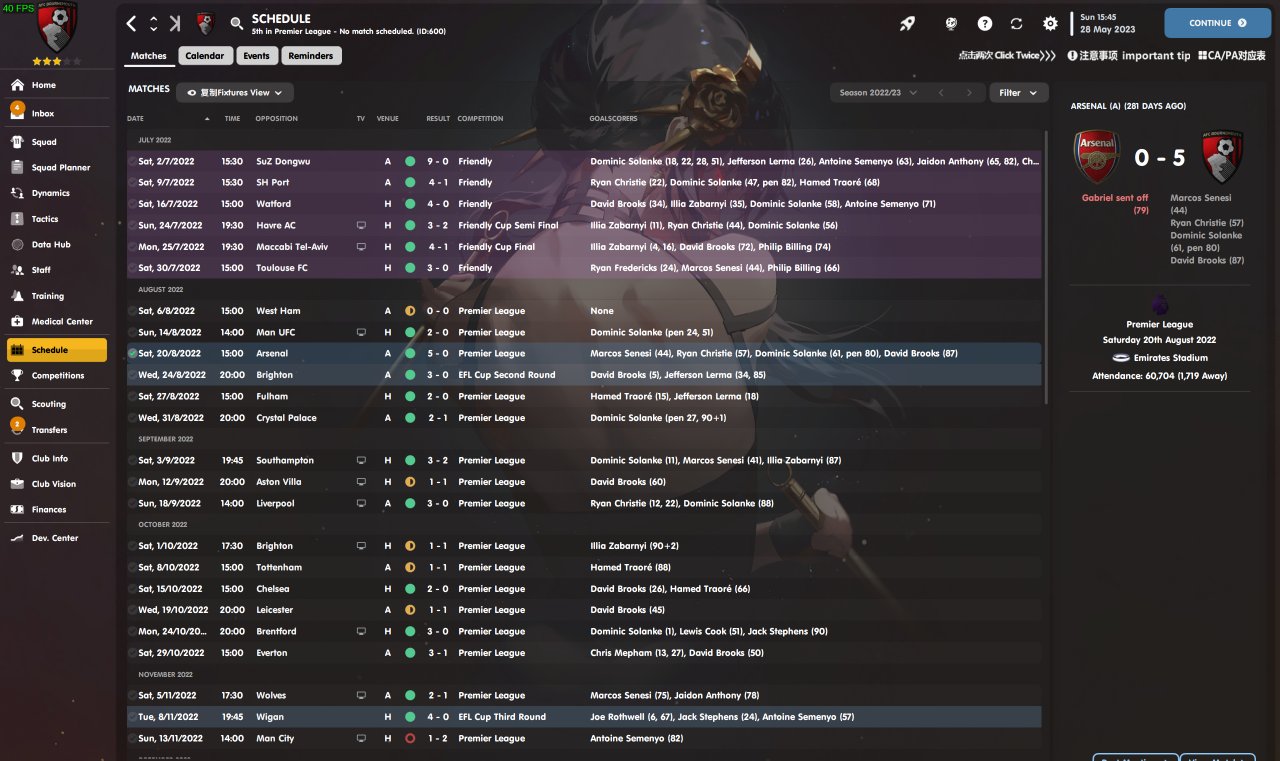The image size is (1280, 761).
Task: Open the Tactics screen in sidebar
Action: pos(45,219)
